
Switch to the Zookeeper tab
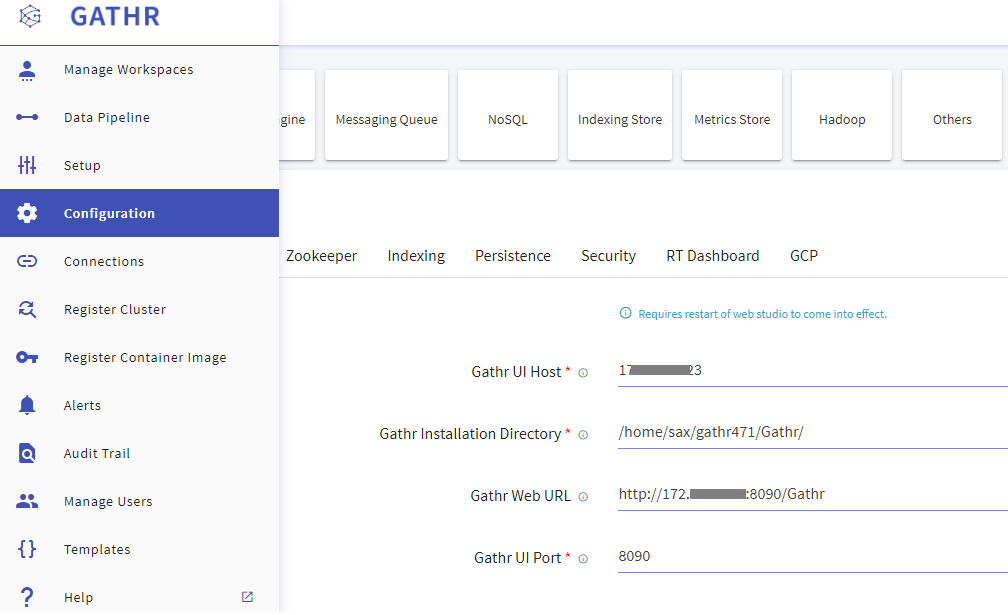(321, 256)
